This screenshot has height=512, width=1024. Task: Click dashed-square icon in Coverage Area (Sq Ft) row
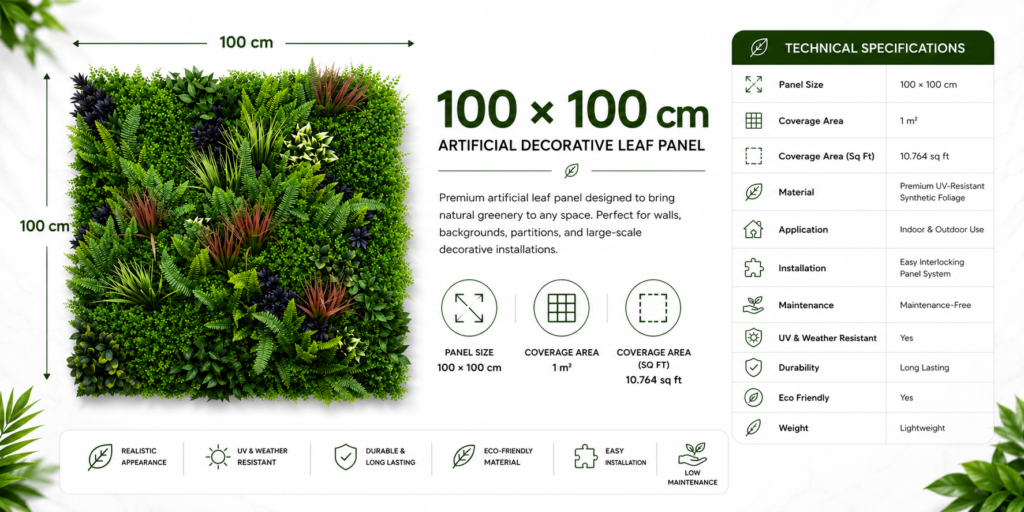754,156
